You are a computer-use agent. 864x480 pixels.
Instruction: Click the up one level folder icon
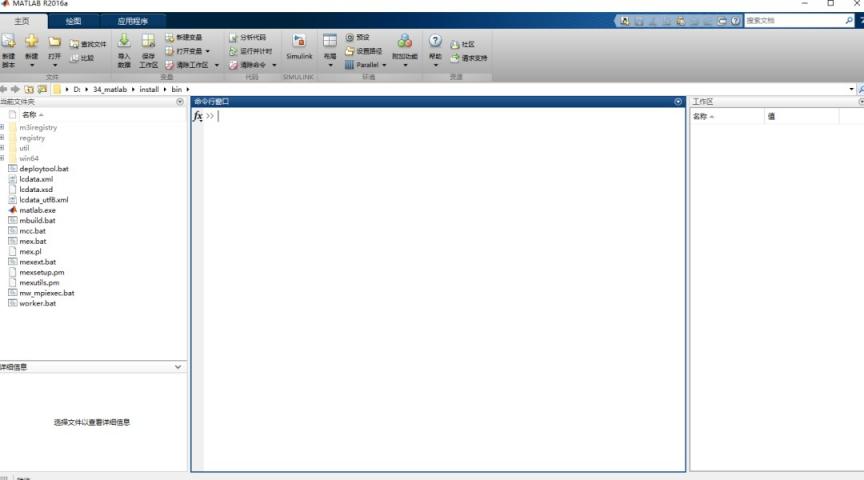[x=29, y=89]
